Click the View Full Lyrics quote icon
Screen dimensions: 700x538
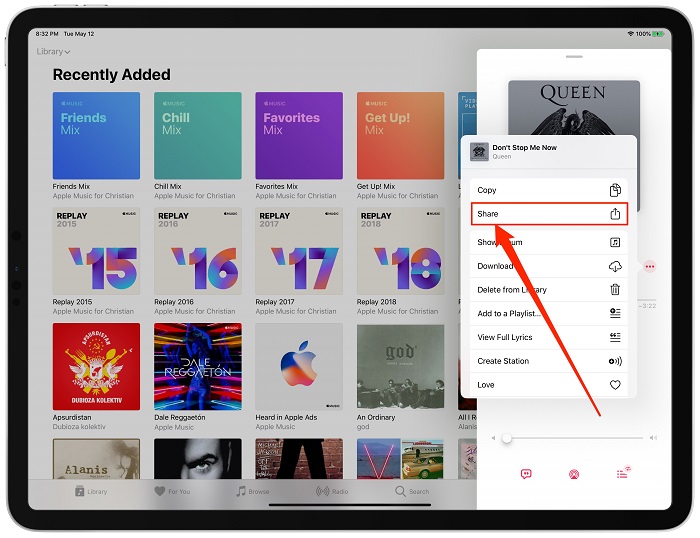point(615,337)
